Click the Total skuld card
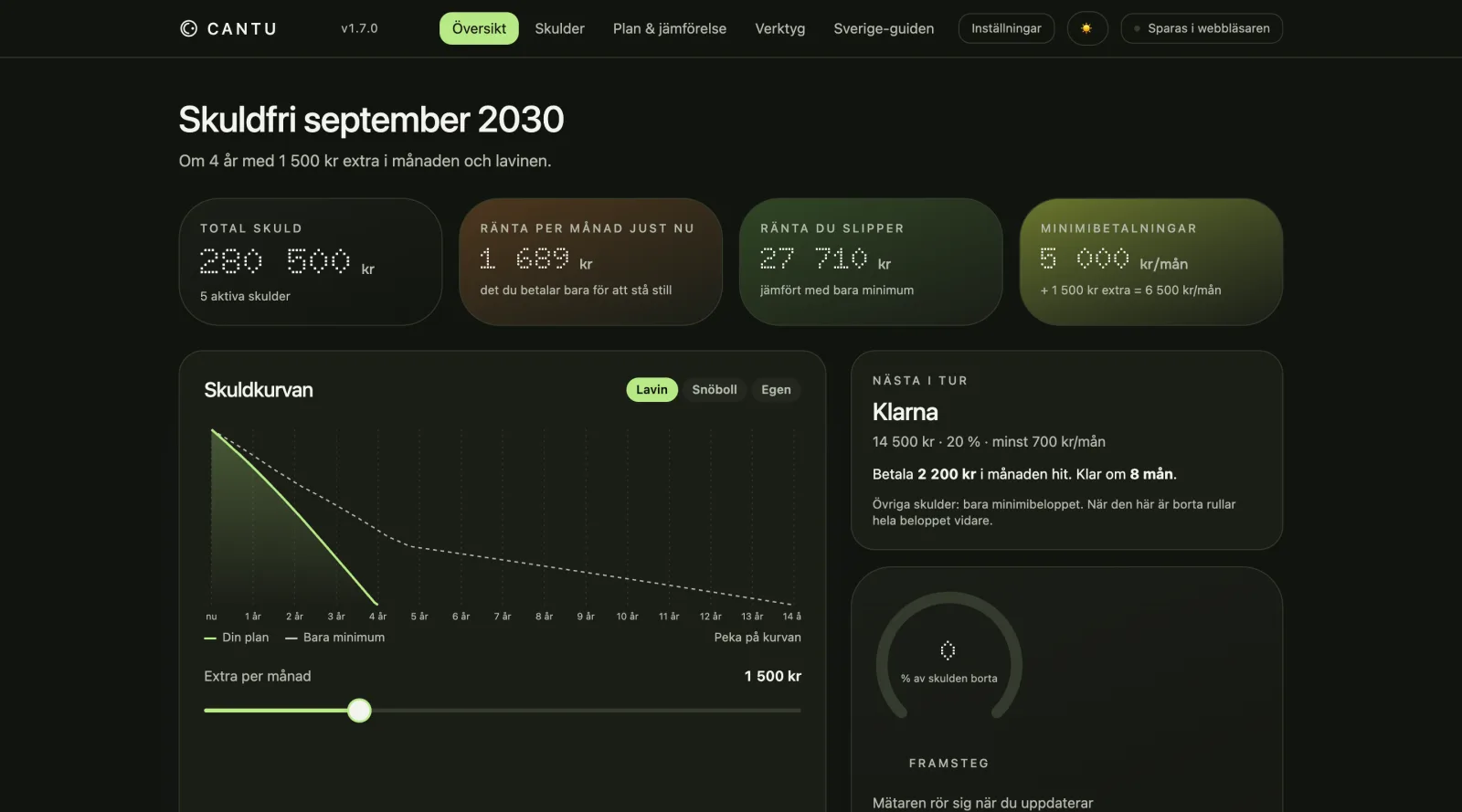 click(311, 262)
